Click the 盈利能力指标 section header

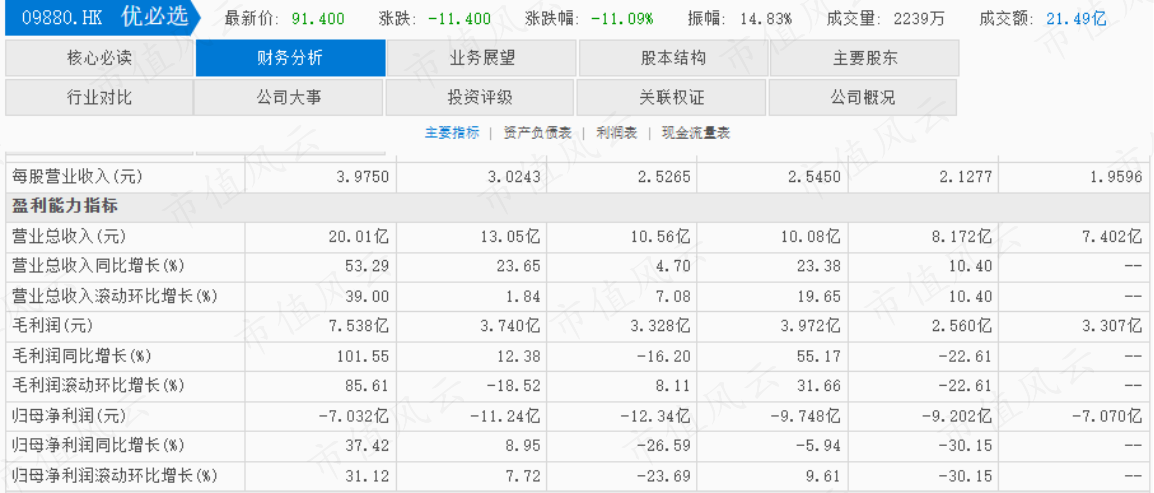[66, 207]
